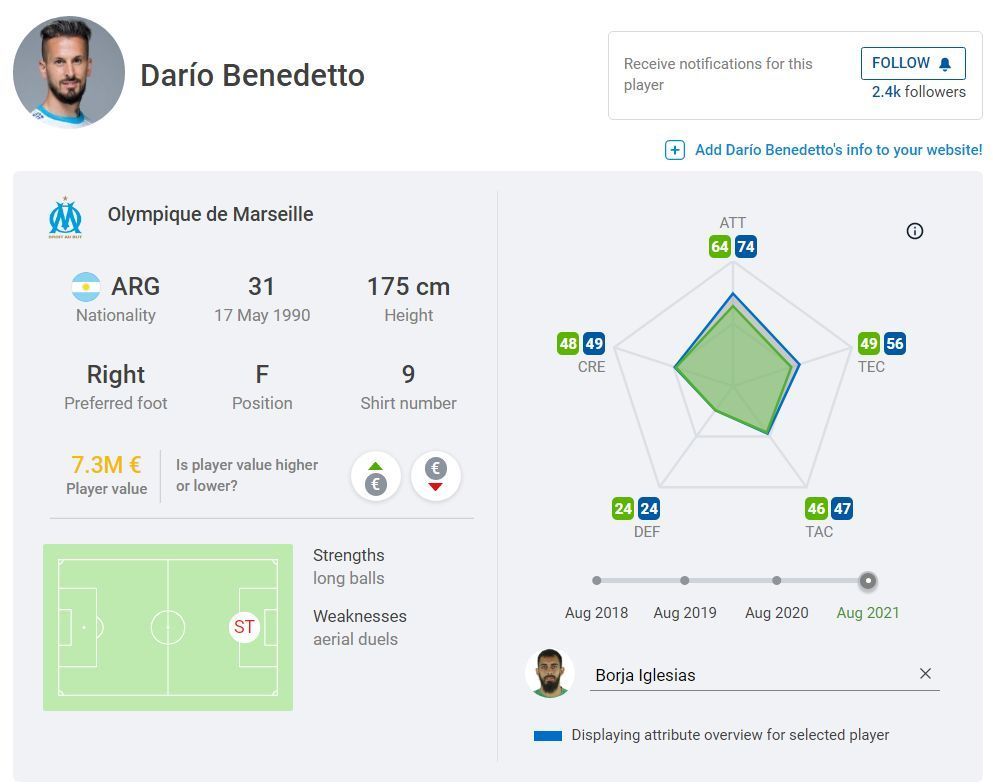Vote player value higher with green arrow
This screenshot has height=784, width=993.
[x=376, y=475]
